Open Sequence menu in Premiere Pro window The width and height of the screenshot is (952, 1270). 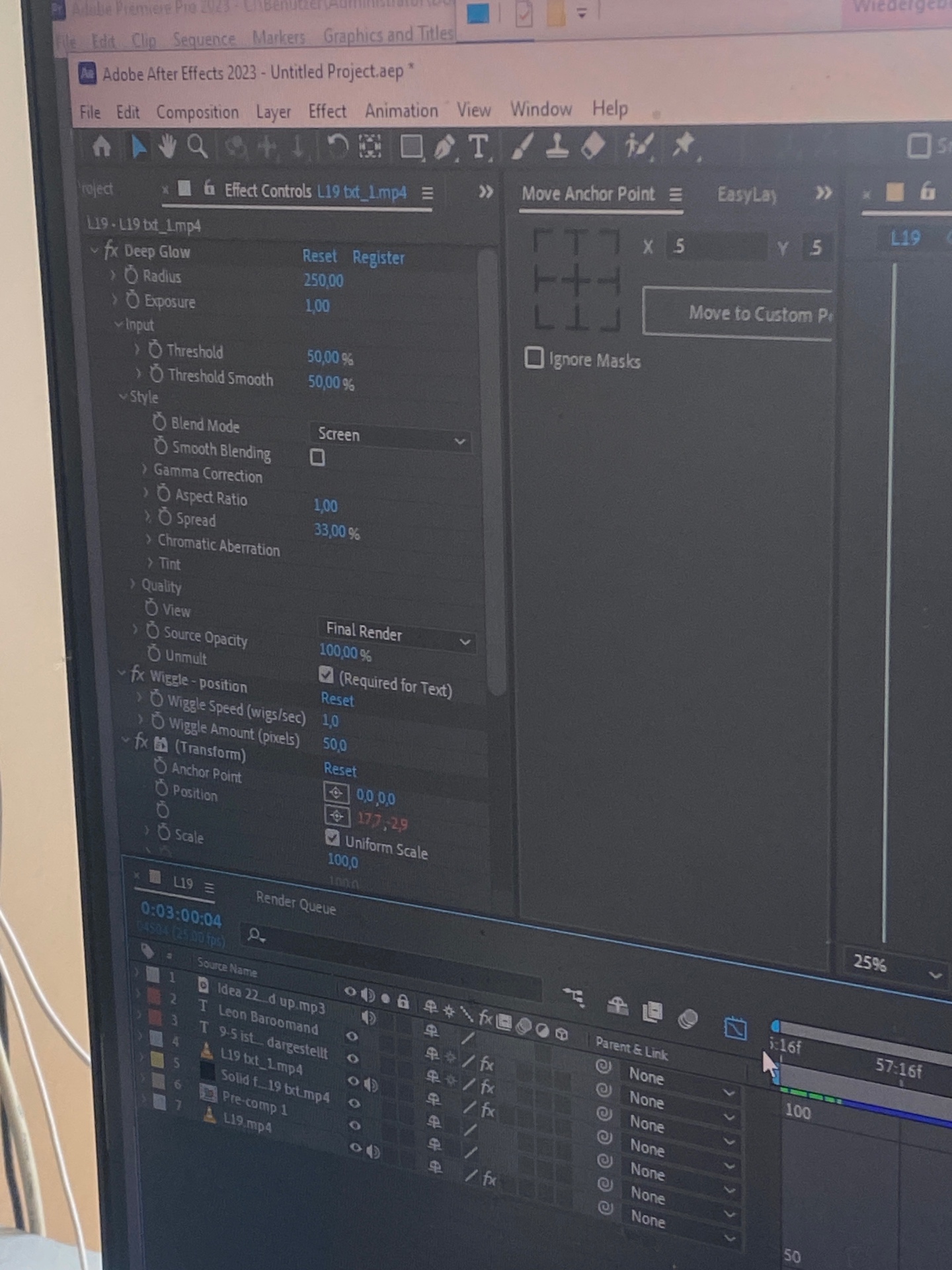coord(204,40)
